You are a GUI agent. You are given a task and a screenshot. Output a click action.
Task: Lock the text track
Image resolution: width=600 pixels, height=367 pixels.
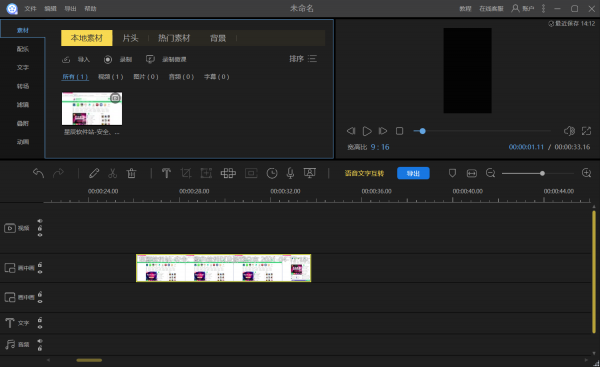[x=40, y=320]
